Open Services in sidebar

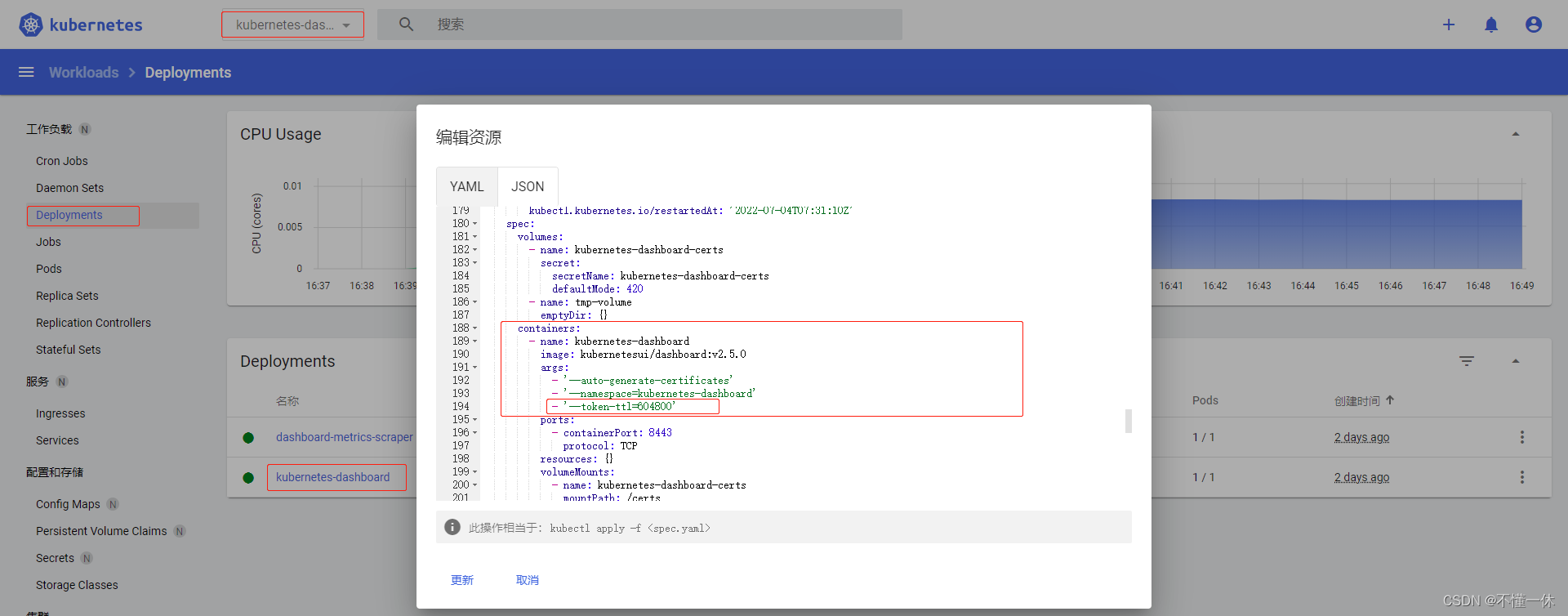[57, 440]
